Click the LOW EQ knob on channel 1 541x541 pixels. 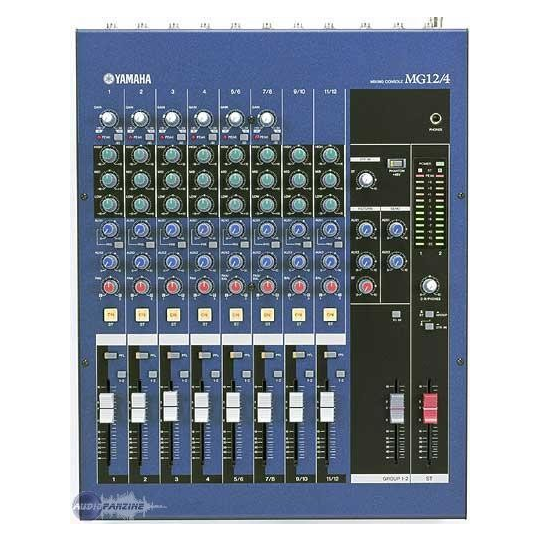click(109, 204)
